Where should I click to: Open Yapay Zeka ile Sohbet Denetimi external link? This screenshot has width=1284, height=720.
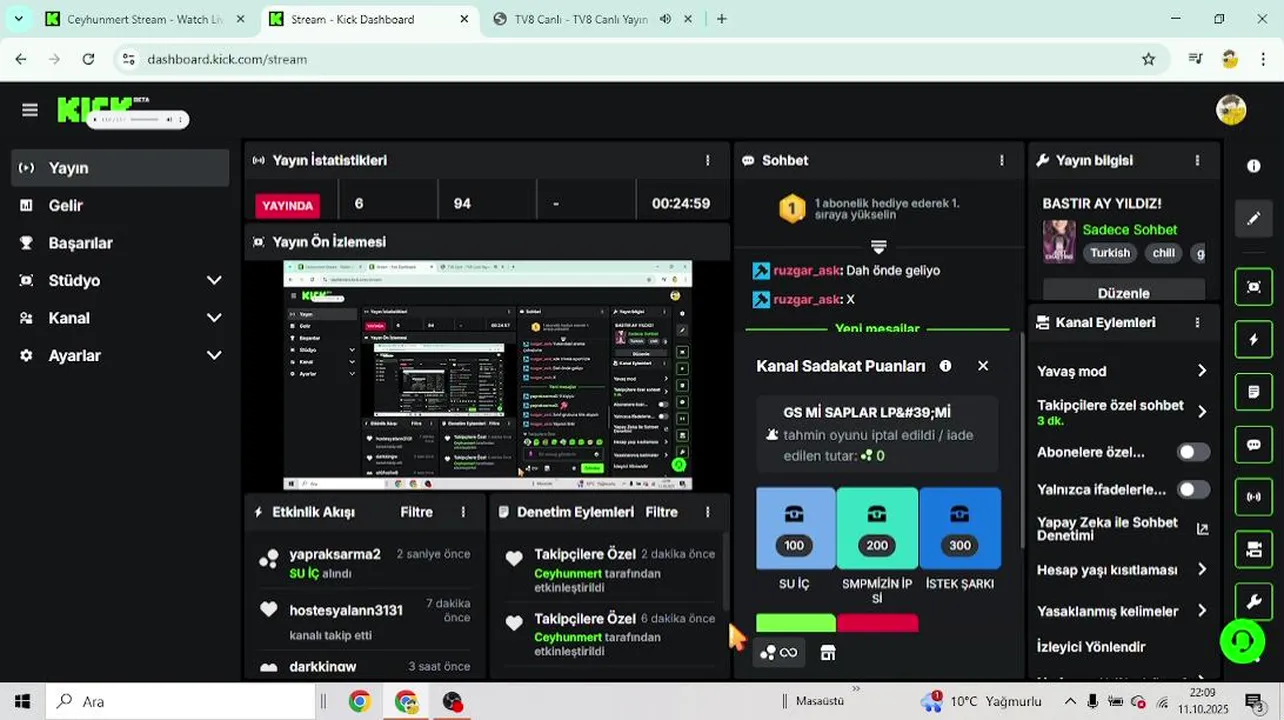[x=1202, y=529]
